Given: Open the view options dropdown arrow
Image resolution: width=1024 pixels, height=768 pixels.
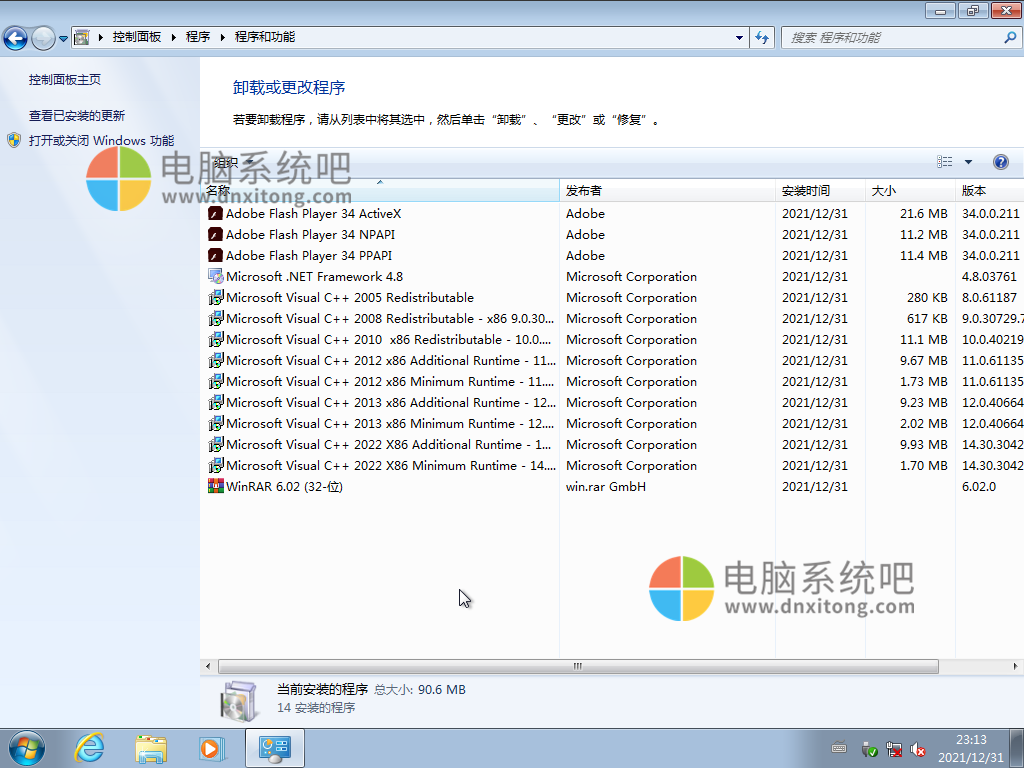Looking at the screenshot, I should 968,162.
